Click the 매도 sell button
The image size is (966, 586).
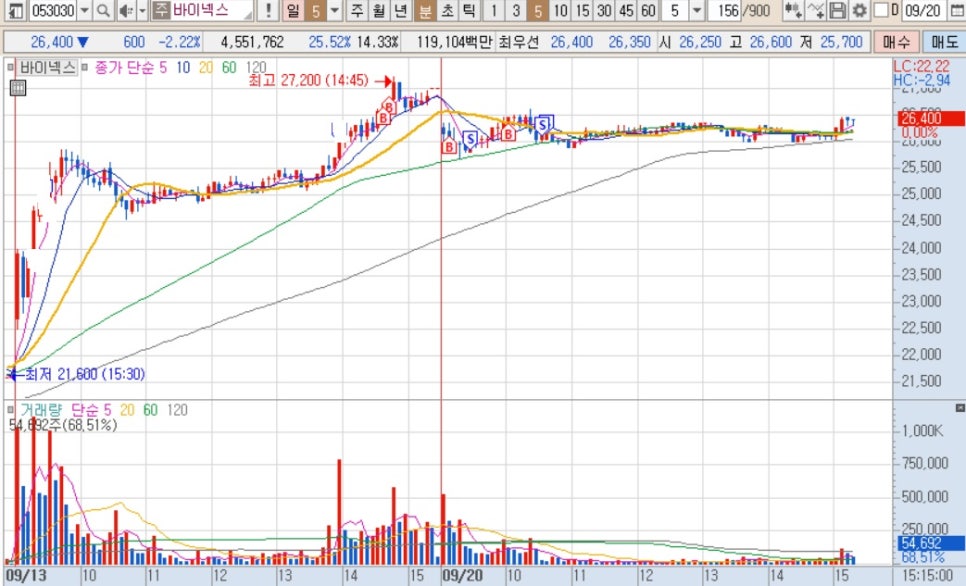pos(944,42)
